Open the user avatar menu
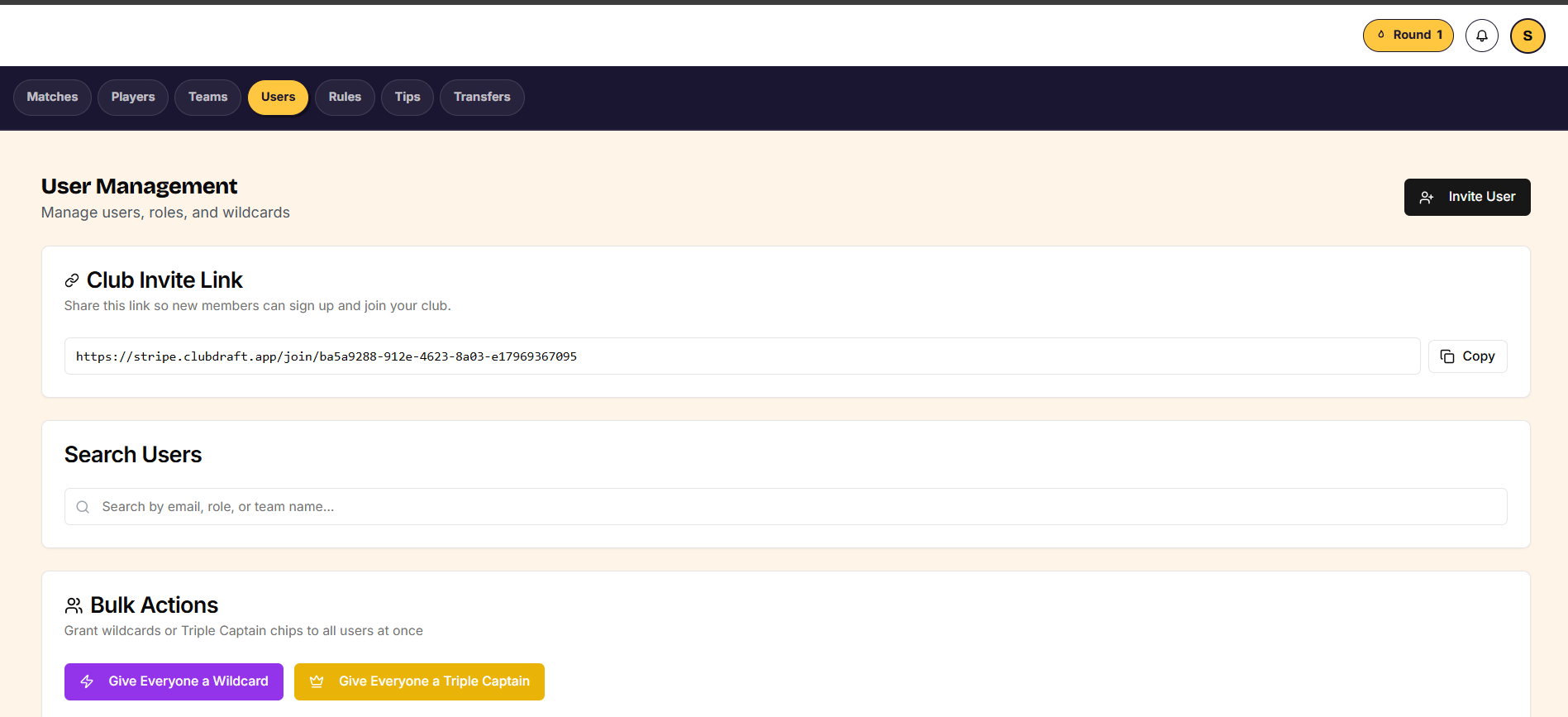Screen dimensions: 1568x717 tap(1527, 36)
